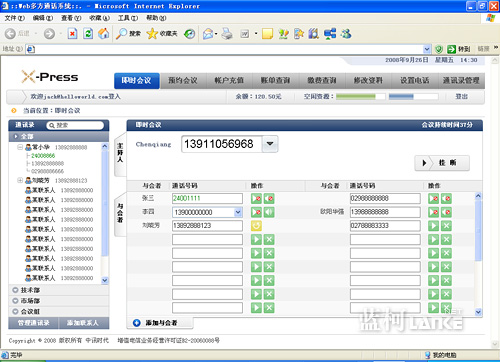Collapse the 全部 contacts group
Viewport: 500px width, 362px height.
pos(16,136)
